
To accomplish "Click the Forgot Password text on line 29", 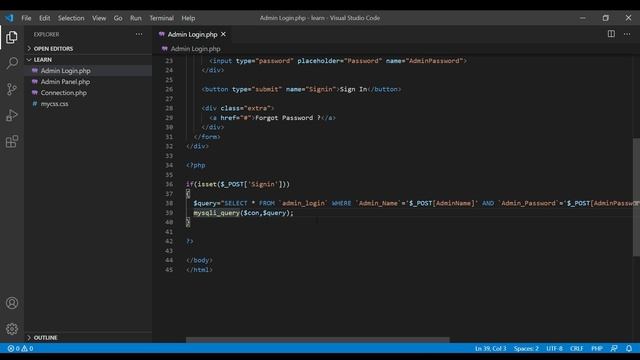I will [288, 118].
